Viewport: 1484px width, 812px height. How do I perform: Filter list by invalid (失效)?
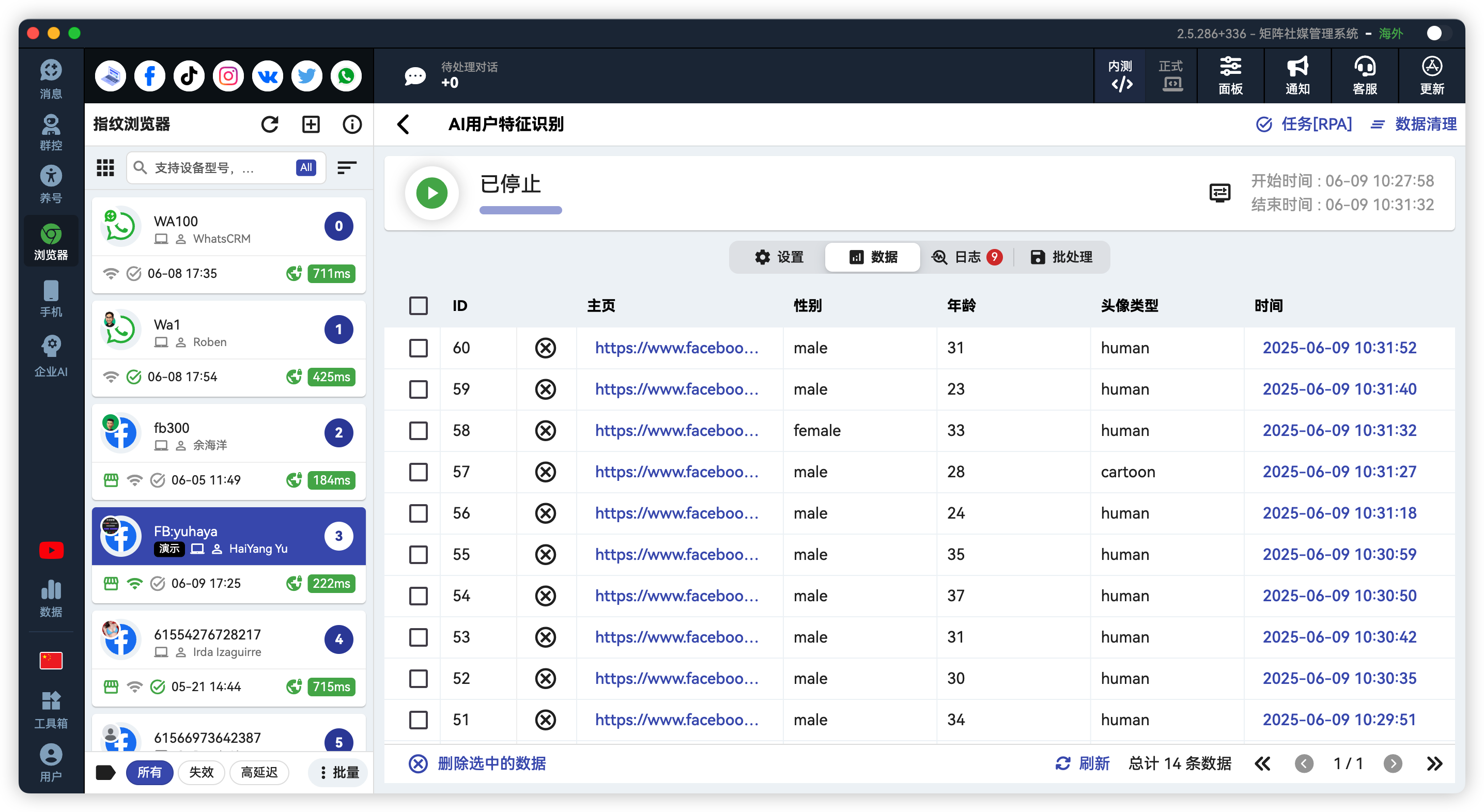[x=201, y=772]
